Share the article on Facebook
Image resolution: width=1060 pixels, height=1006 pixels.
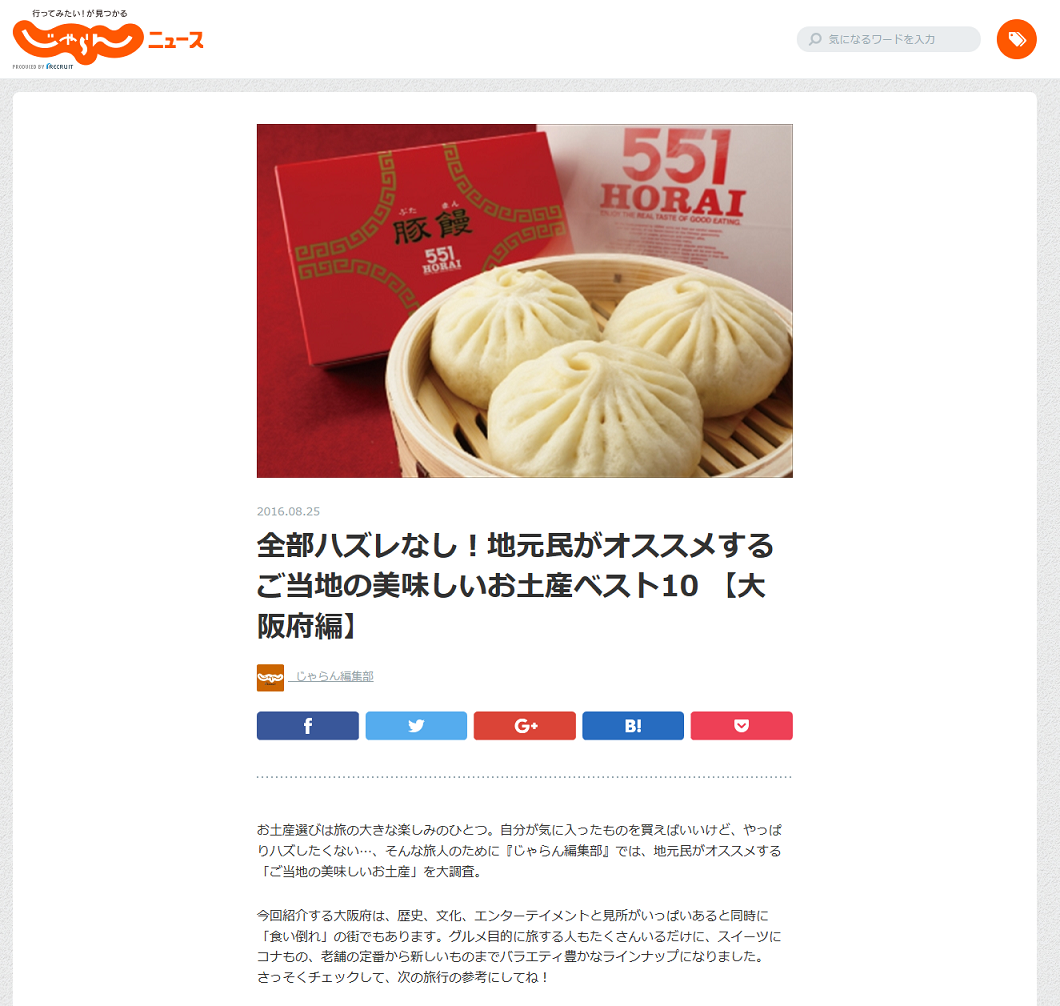(x=308, y=725)
